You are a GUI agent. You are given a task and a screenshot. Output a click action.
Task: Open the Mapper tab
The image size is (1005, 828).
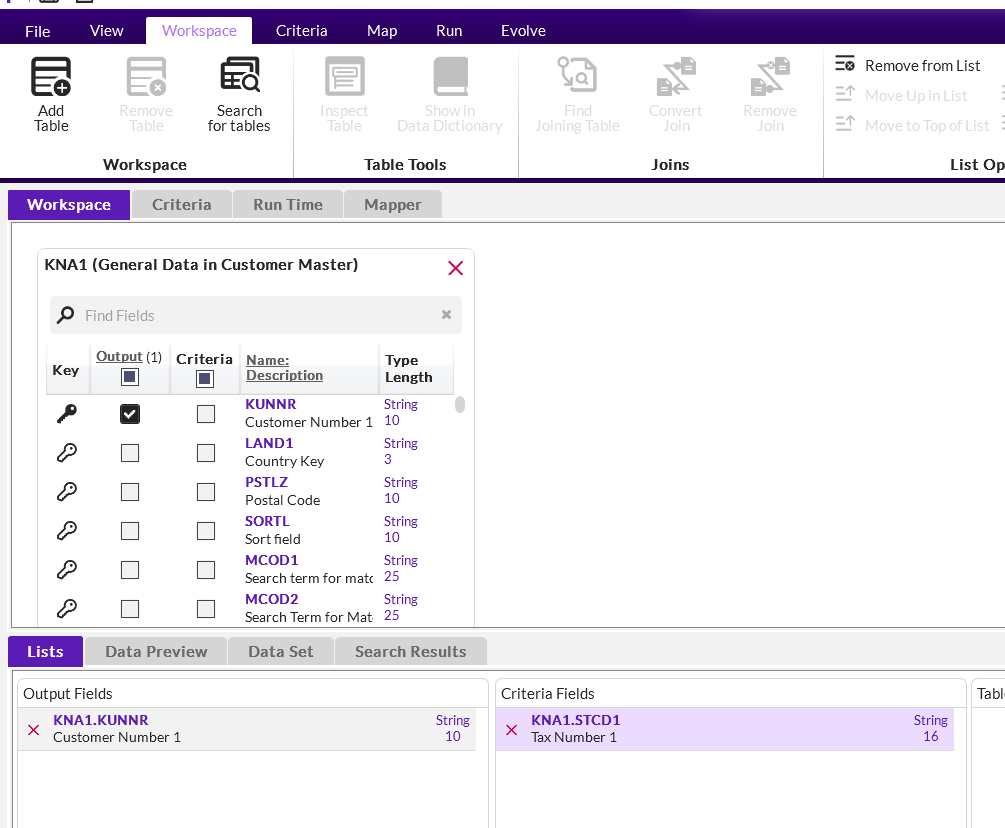pos(392,205)
